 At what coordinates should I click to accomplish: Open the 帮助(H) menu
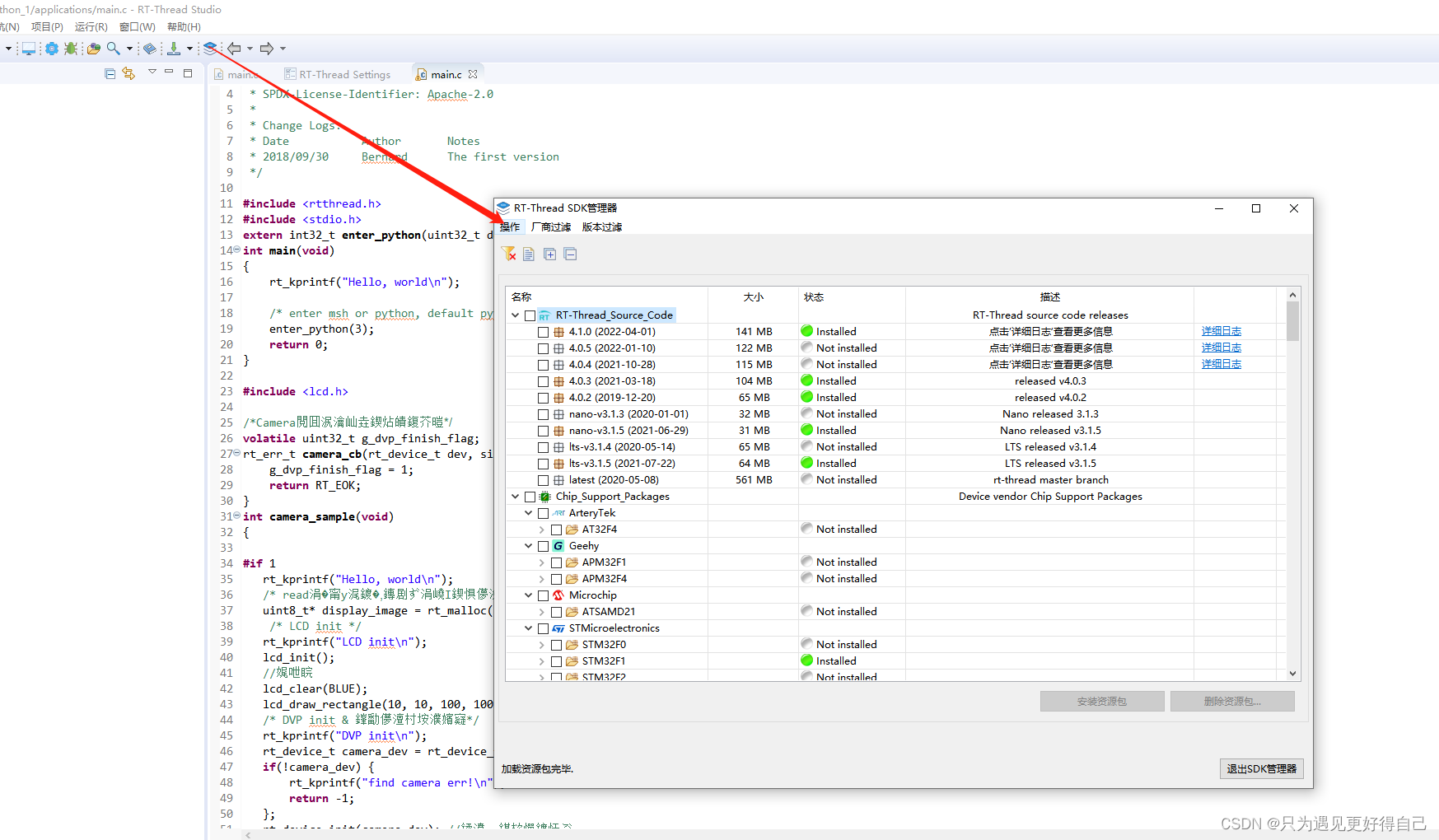[x=184, y=27]
